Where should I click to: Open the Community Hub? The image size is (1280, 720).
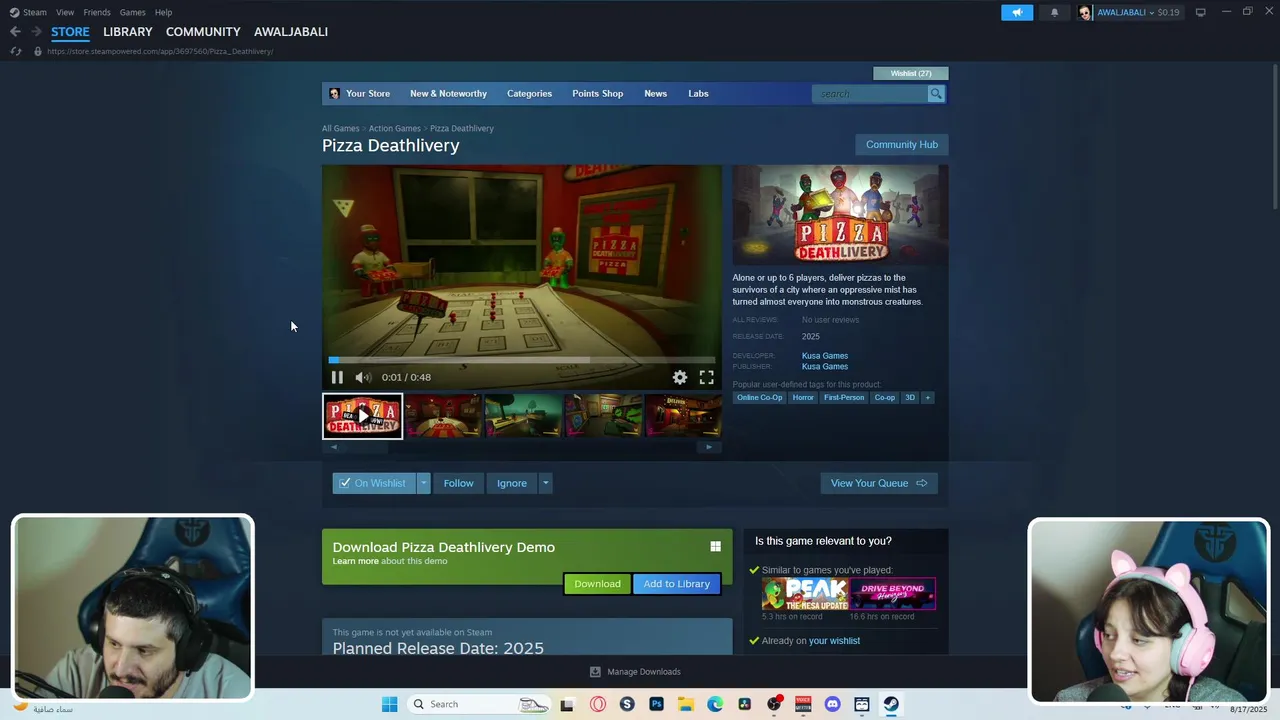pos(901,145)
